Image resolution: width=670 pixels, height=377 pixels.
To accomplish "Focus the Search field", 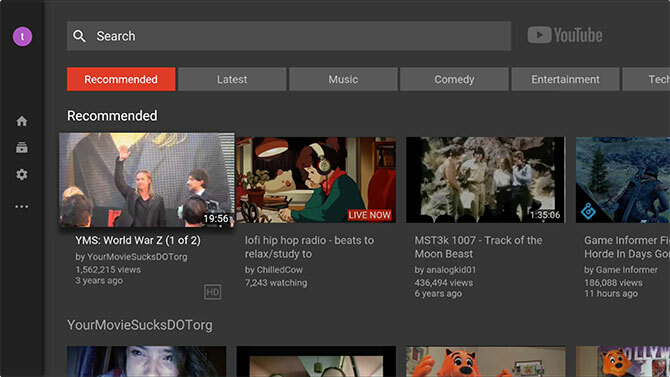I will (x=289, y=36).
